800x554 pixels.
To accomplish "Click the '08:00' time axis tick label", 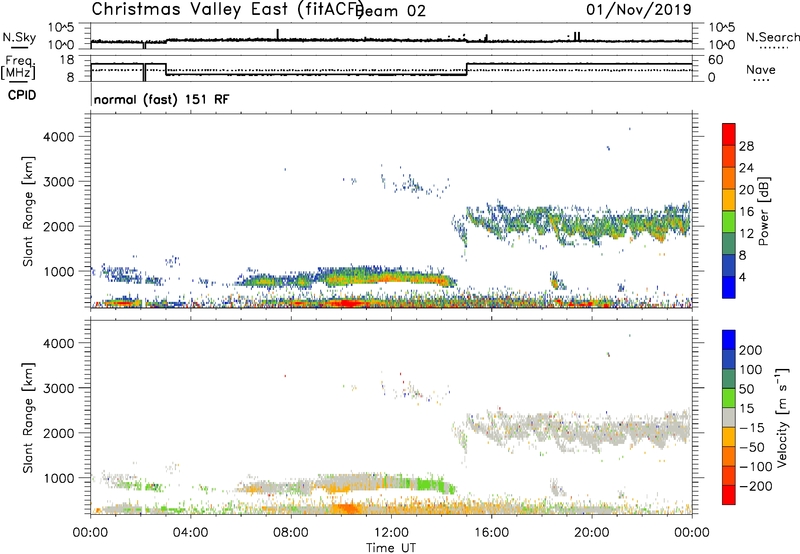I will pyautogui.click(x=291, y=533).
